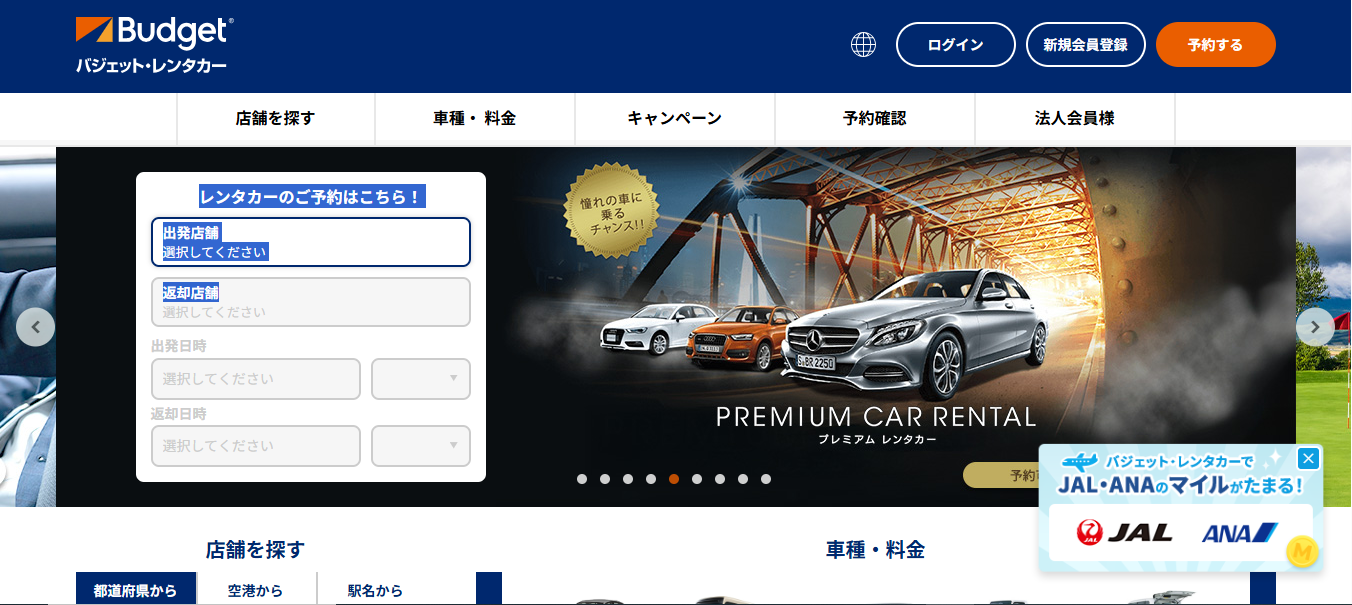Open the 返却日時 time dropdown
This screenshot has width=1352, height=605.
(421, 446)
